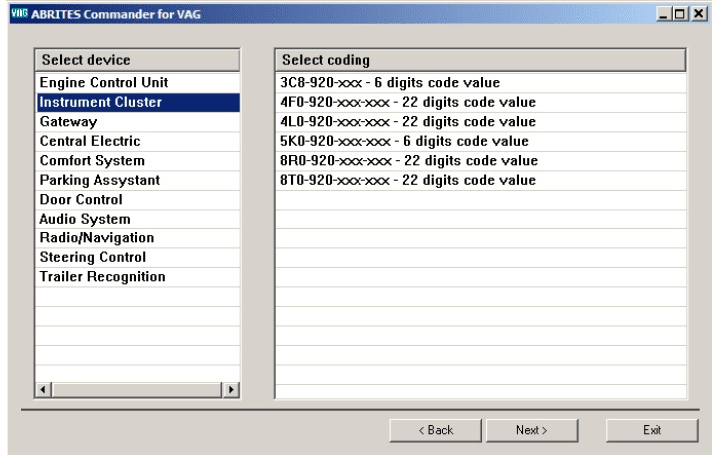Select Engine Control Unit device
The width and height of the screenshot is (719, 455).
click(x=103, y=82)
